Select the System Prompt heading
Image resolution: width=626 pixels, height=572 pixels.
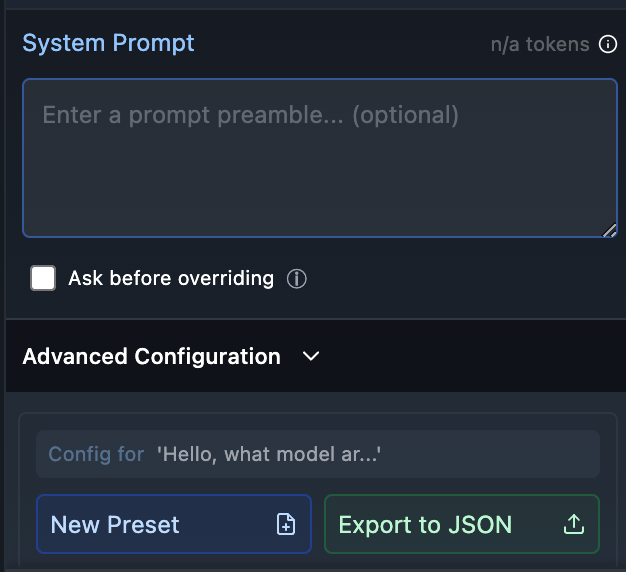coord(108,43)
